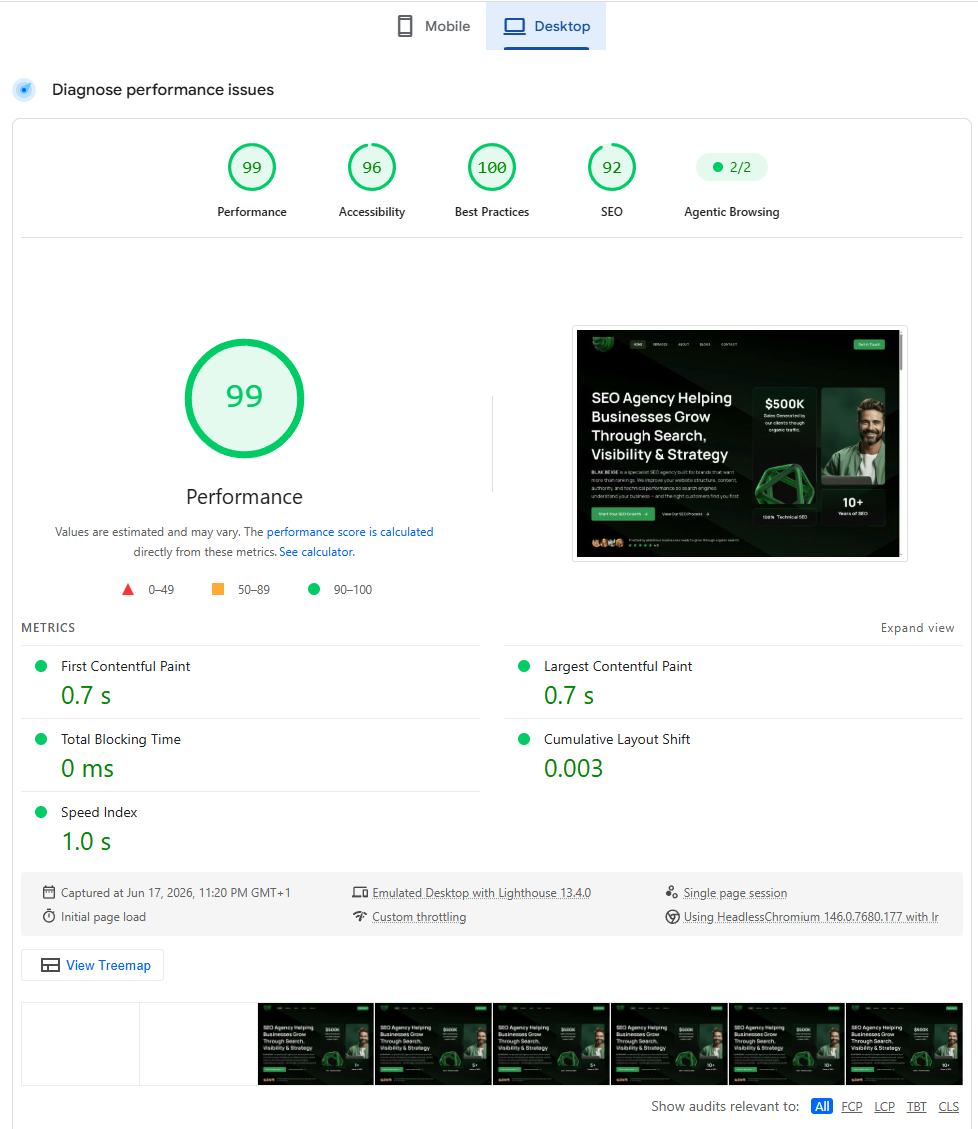Click the Mobile phone icon
This screenshot has width=978, height=1129.
click(405, 26)
